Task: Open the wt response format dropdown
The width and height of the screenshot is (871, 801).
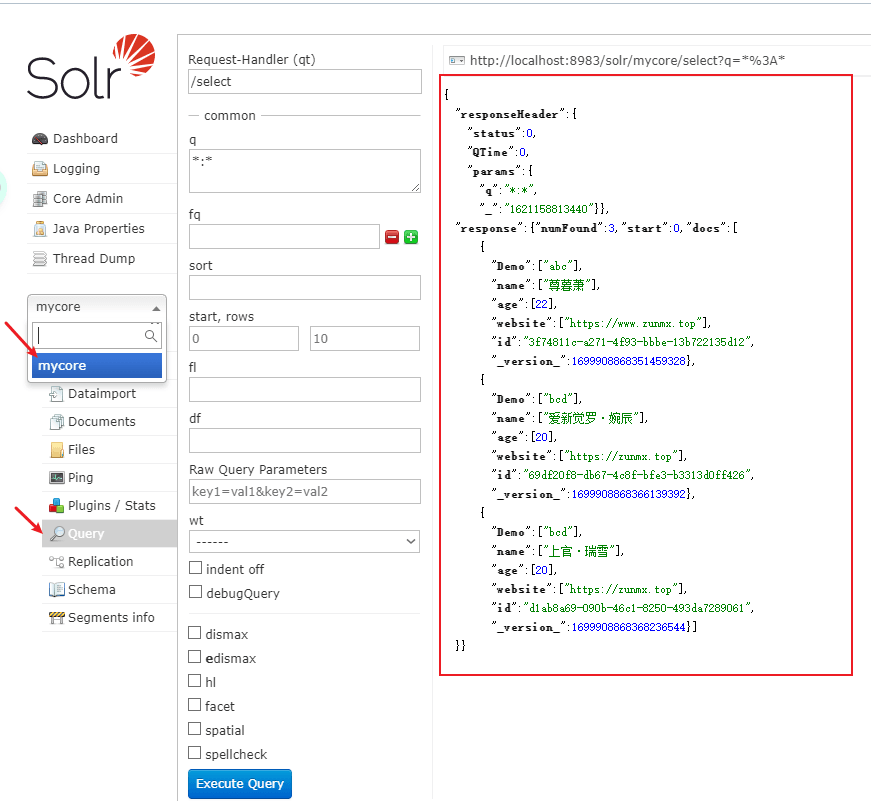Action: tap(304, 542)
